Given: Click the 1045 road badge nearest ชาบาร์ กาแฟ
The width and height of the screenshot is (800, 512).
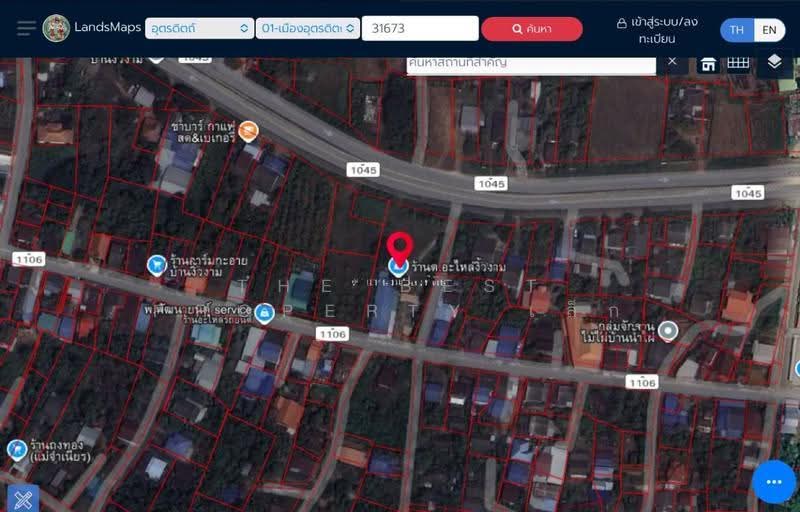Looking at the screenshot, I should (x=363, y=170).
